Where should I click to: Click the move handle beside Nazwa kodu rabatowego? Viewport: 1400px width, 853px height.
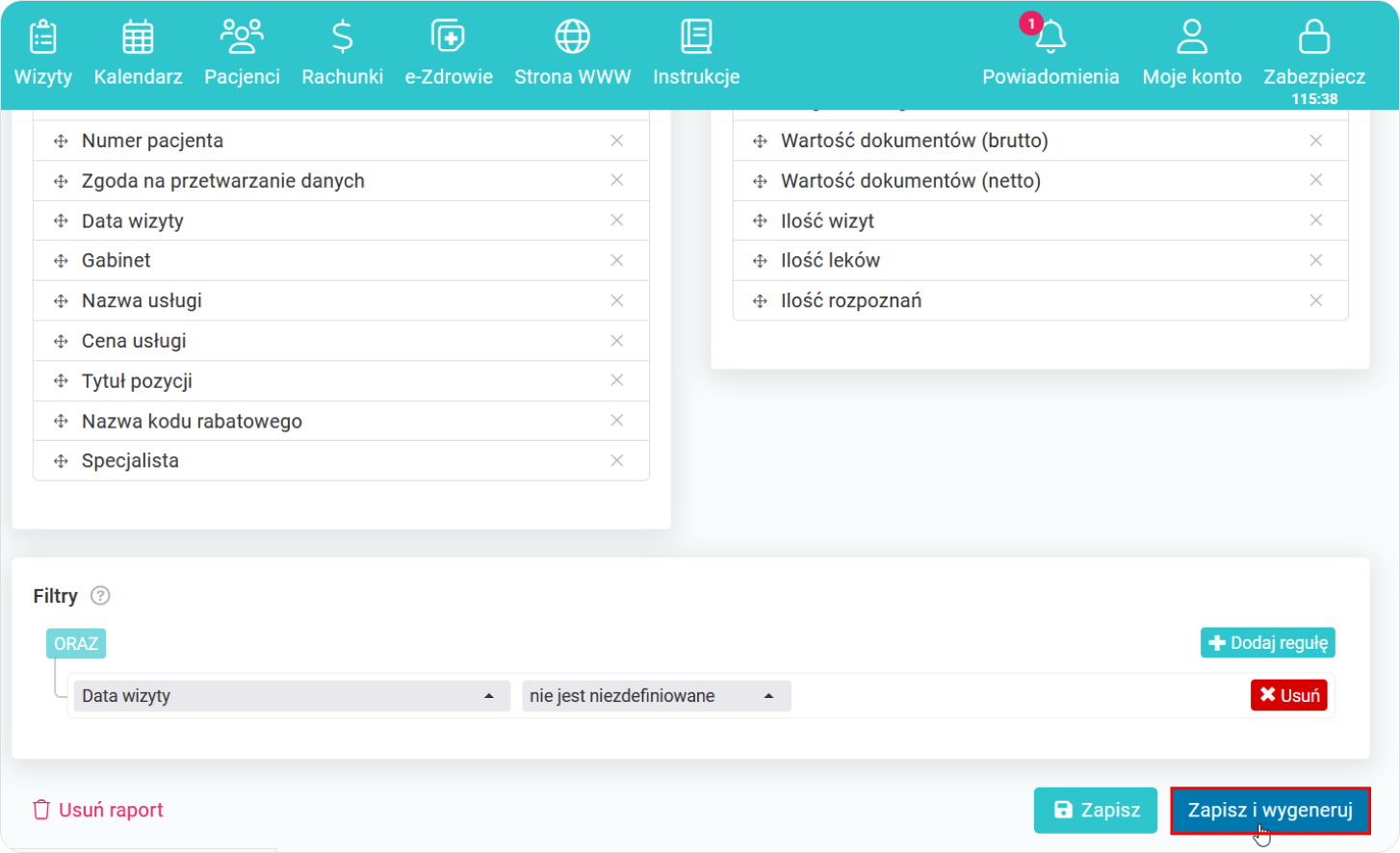click(x=61, y=421)
